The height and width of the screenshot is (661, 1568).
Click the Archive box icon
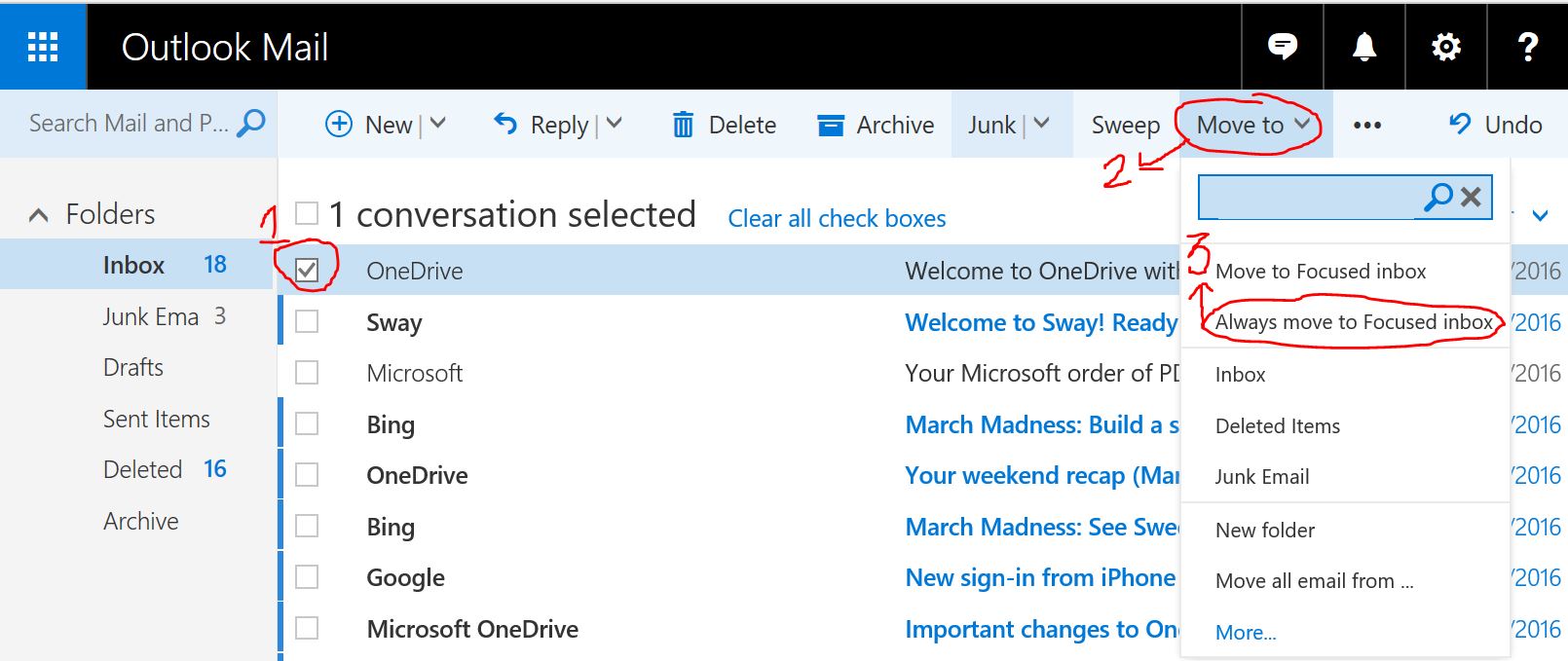(831, 125)
